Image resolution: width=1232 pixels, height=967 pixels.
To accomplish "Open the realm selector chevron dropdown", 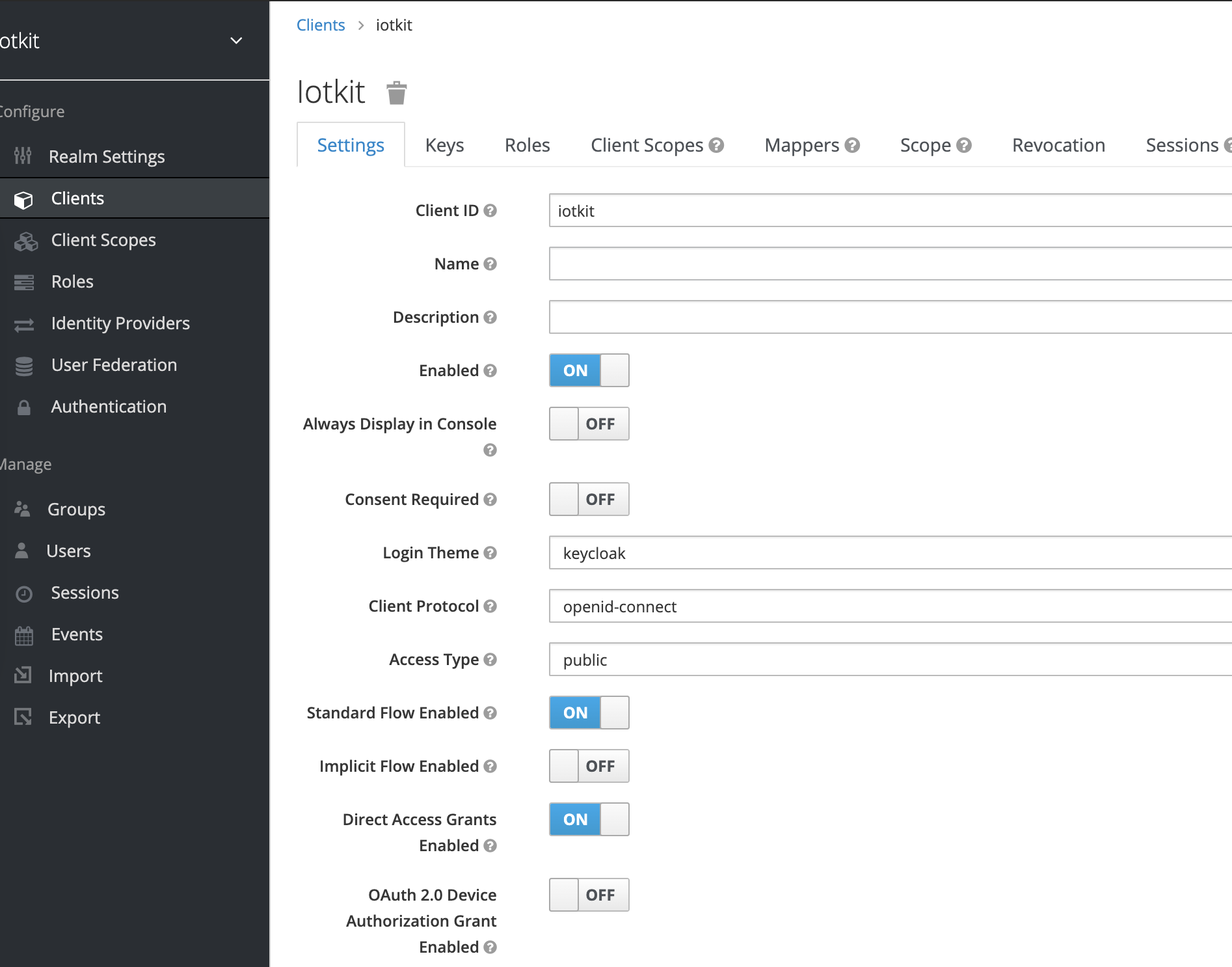I will point(236,40).
